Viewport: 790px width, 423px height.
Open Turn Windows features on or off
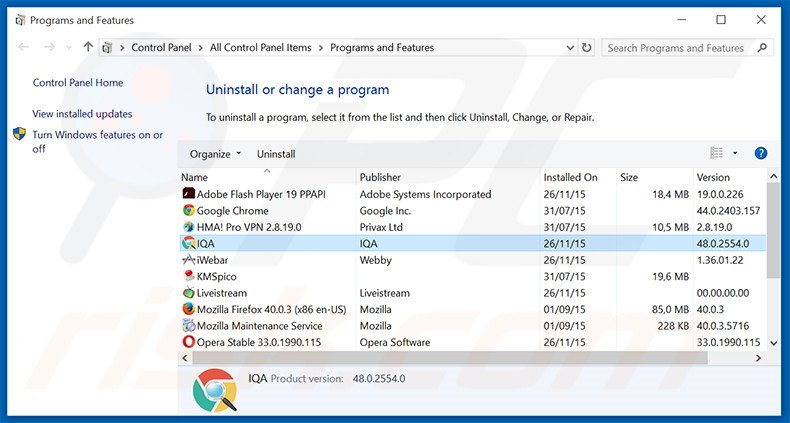click(98, 142)
